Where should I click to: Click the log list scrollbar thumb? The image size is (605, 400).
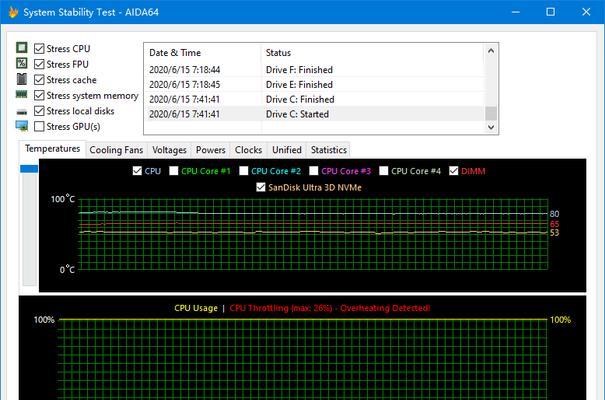(x=491, y=113)
